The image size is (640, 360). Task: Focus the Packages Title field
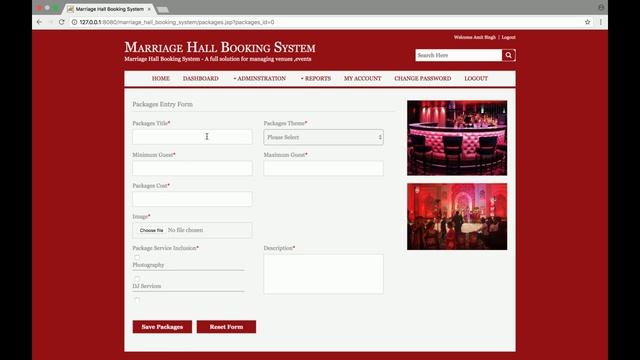point(192,137)
